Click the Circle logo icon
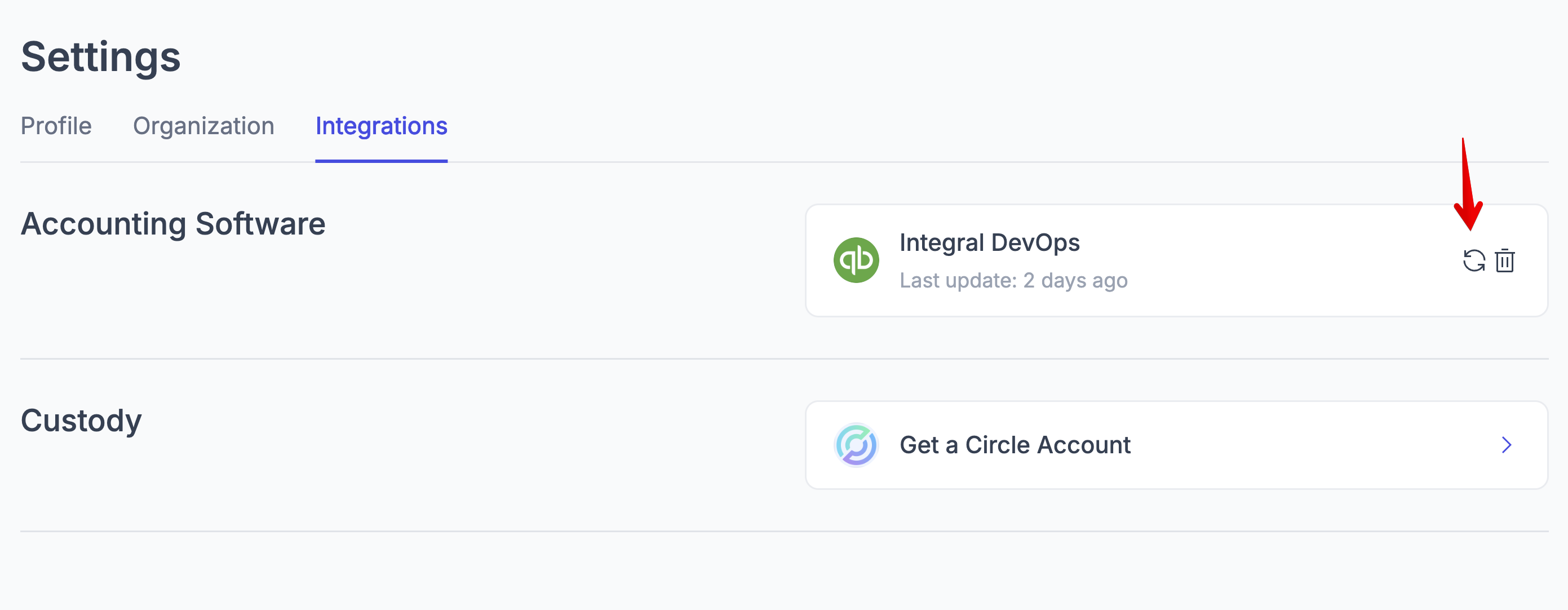 pyautogui.click(x=856, y=445)
